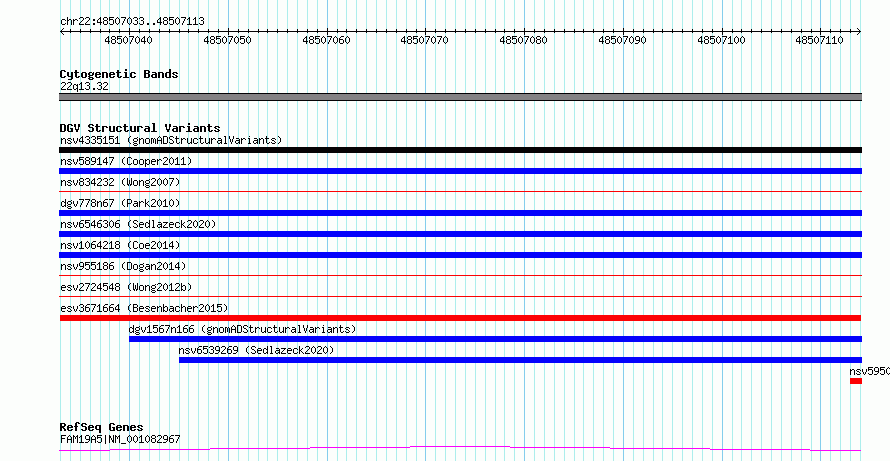Select the small red nsv5950 variant block
Screen dimensions: 890x461
coord(856,381)
